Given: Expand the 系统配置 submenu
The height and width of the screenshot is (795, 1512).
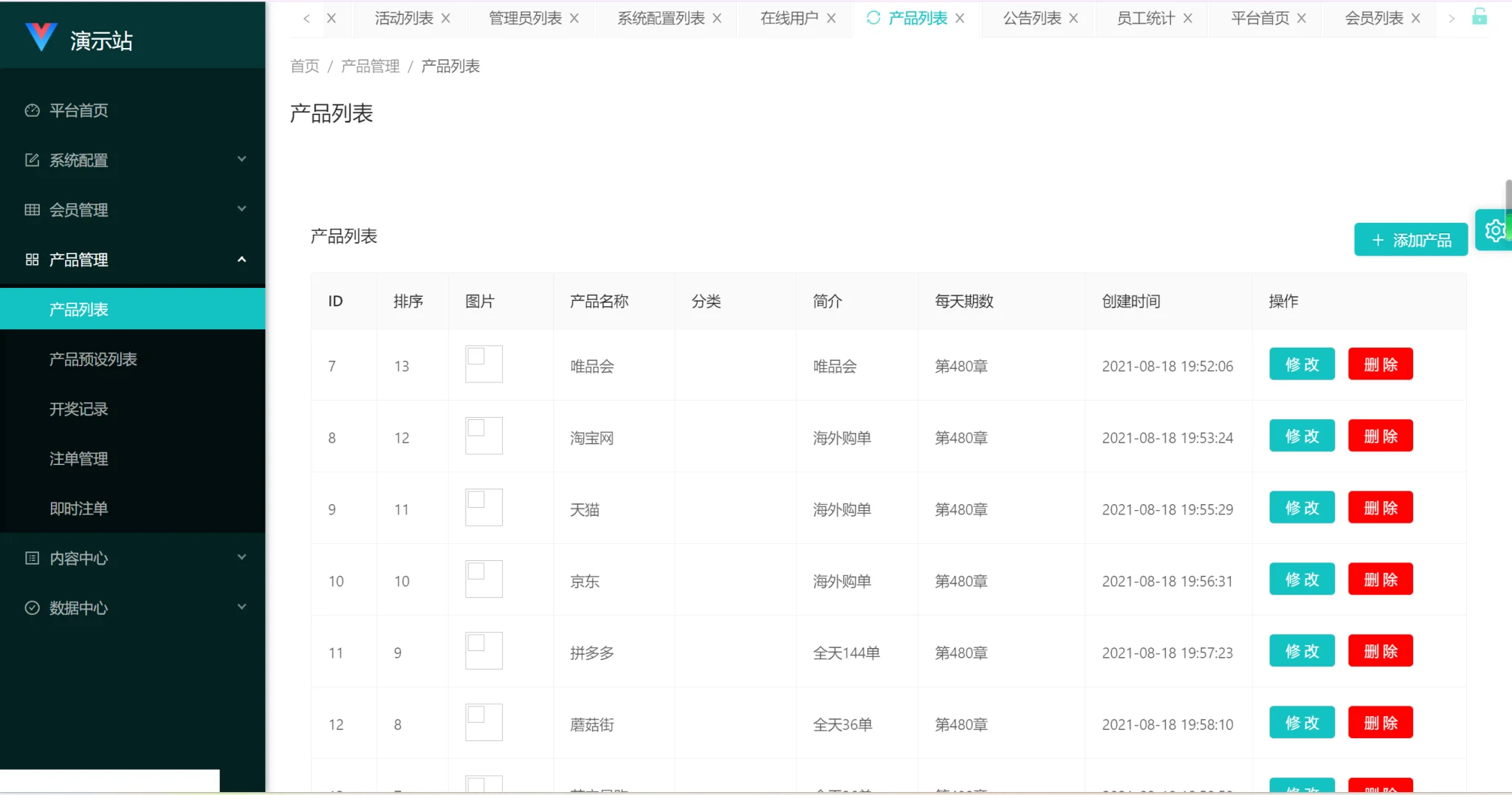Looking at the screenshot, I should click(241, 159).
